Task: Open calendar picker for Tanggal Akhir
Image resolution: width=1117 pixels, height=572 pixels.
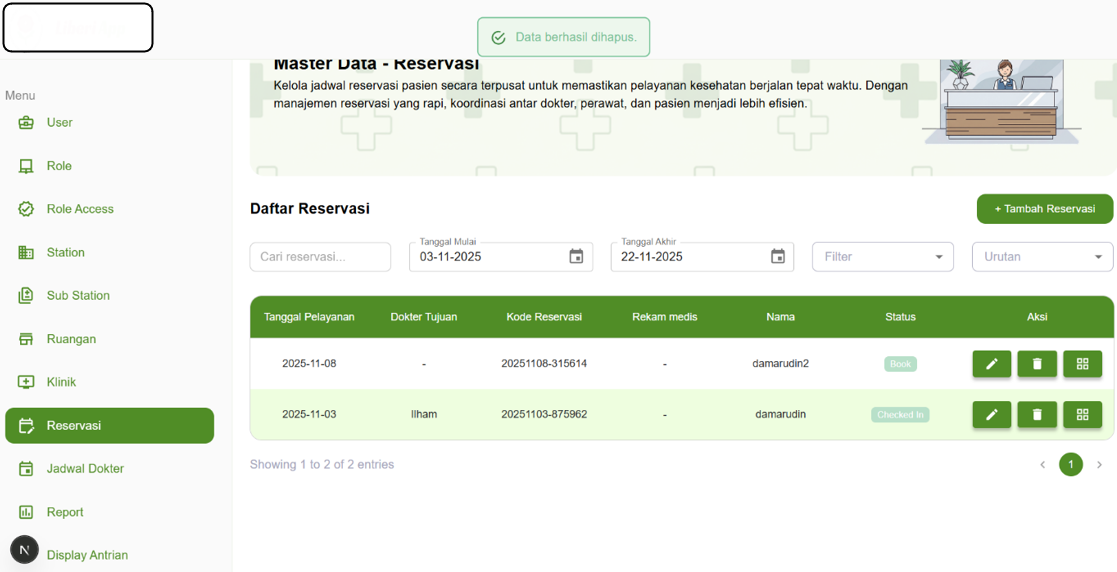Action: (x=778, y=256)
